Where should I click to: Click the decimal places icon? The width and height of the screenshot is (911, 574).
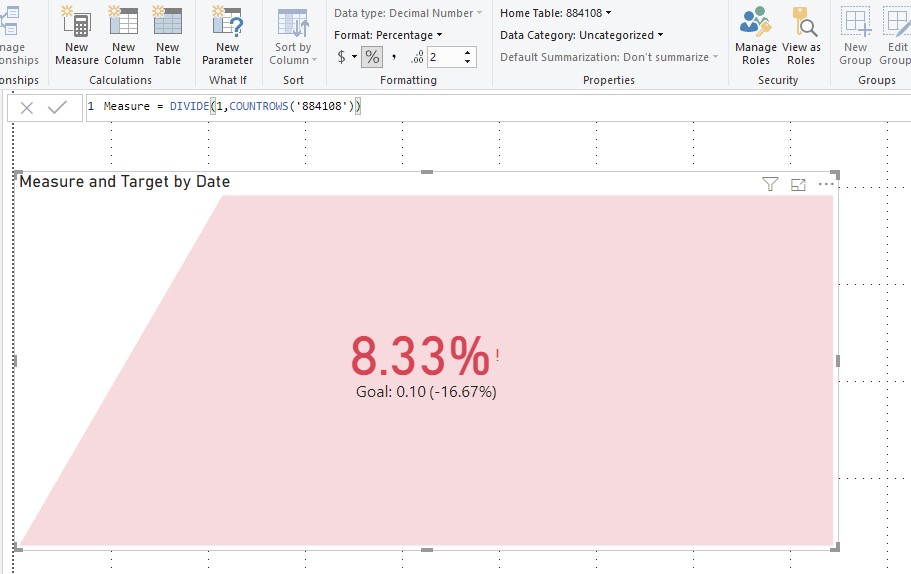tap(417, 57)
